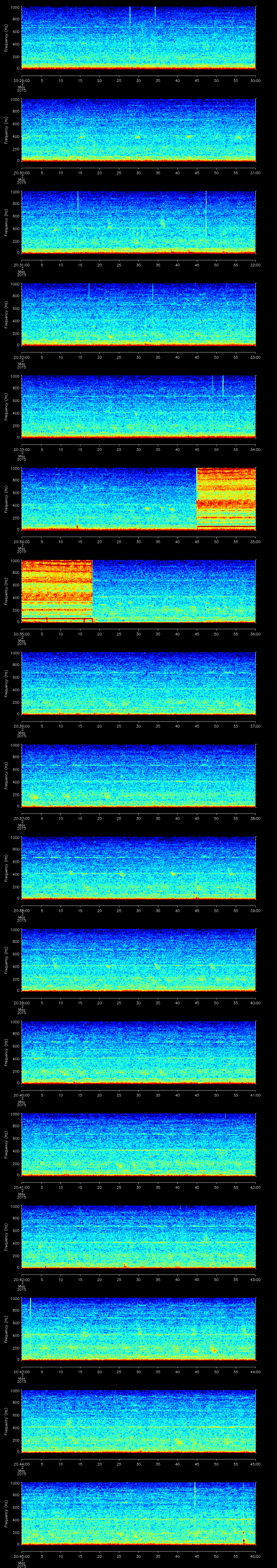277x1568 pixels.
Task: Click the 20:36:00 start time label
Action: coord(21,726)
